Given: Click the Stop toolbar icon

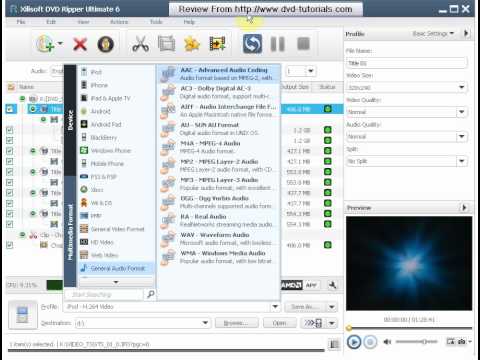Looking at the screenshot, I should pyautogui.click(x=303, y=44).
